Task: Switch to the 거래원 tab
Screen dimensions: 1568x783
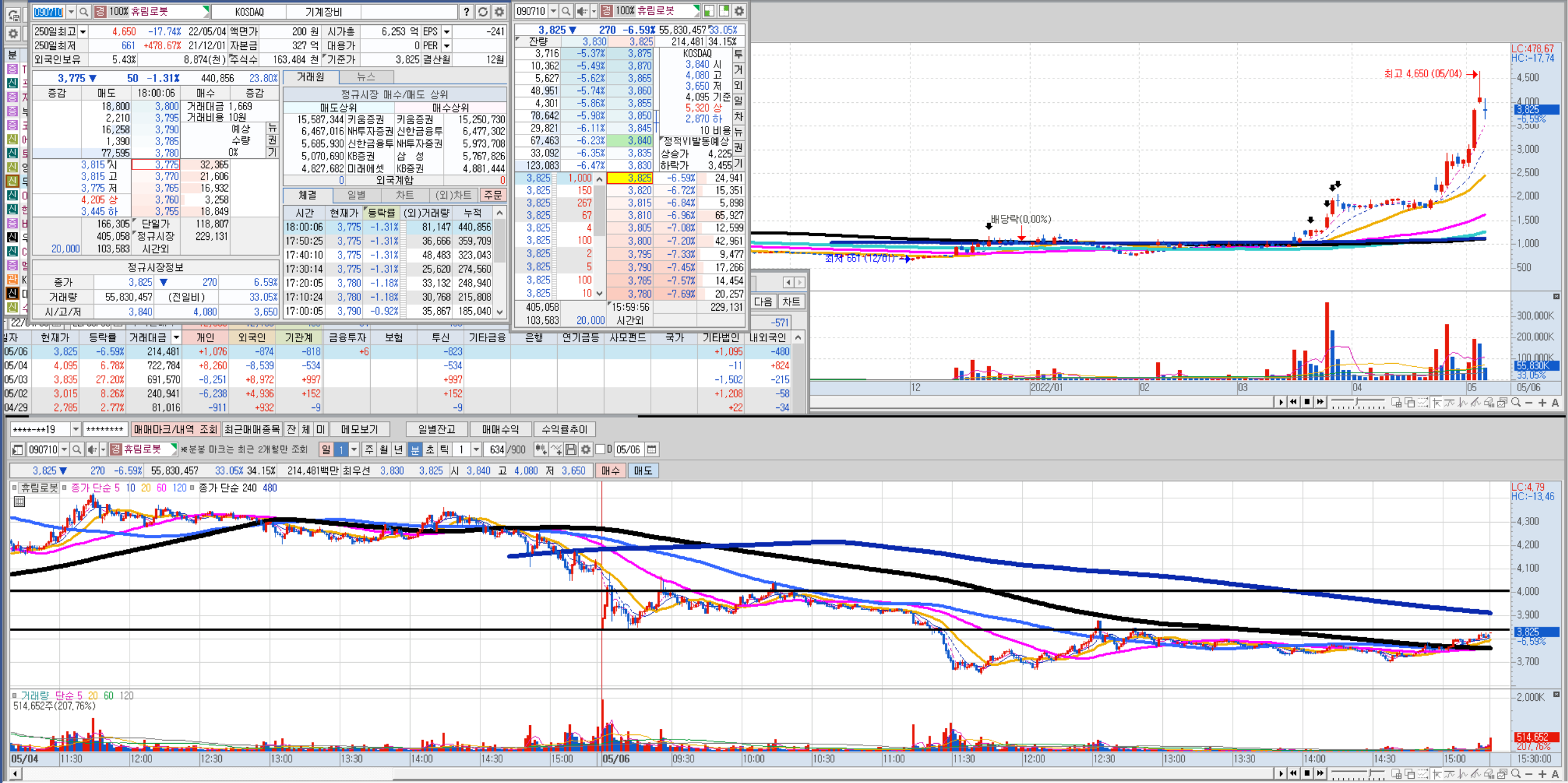Action: 310,77
